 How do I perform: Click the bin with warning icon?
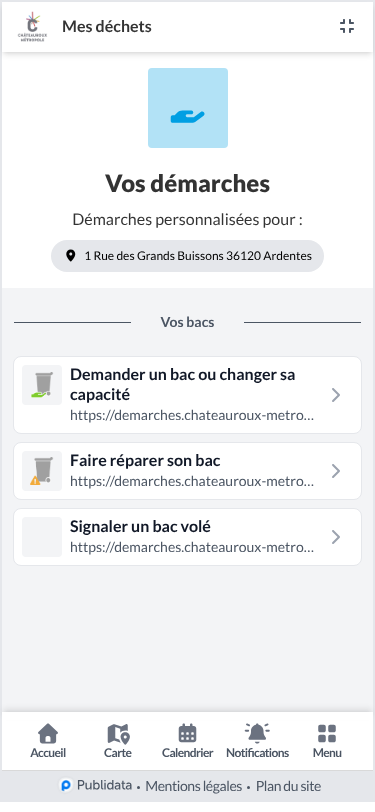pos(42,471)
